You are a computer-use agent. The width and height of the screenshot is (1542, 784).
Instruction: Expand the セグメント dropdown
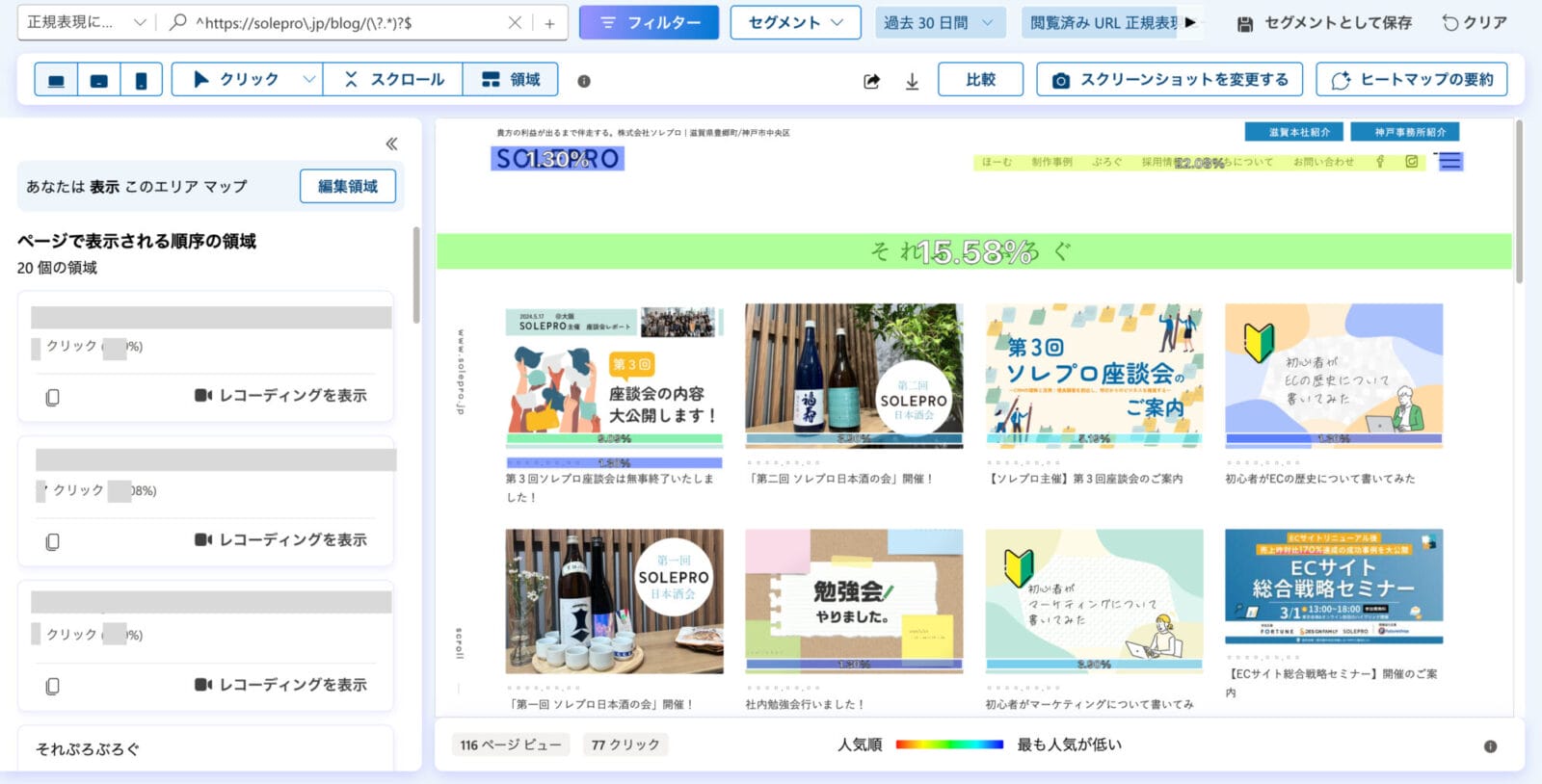coord(795,22)
